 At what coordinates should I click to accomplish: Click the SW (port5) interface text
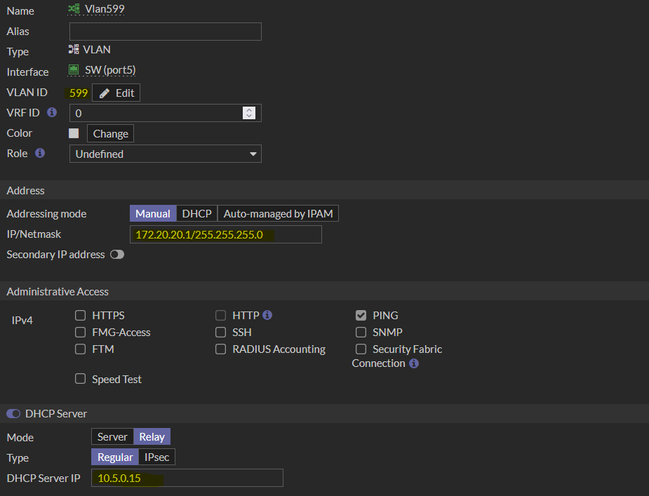(110, 70)
